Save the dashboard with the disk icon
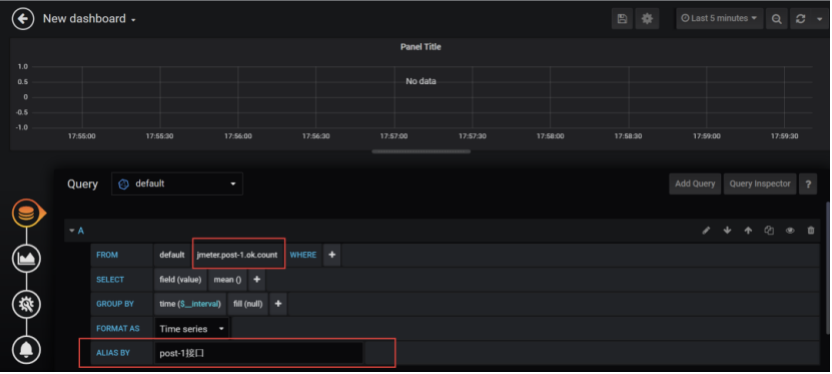The image size is (832, 374). [x=622, y=19]
